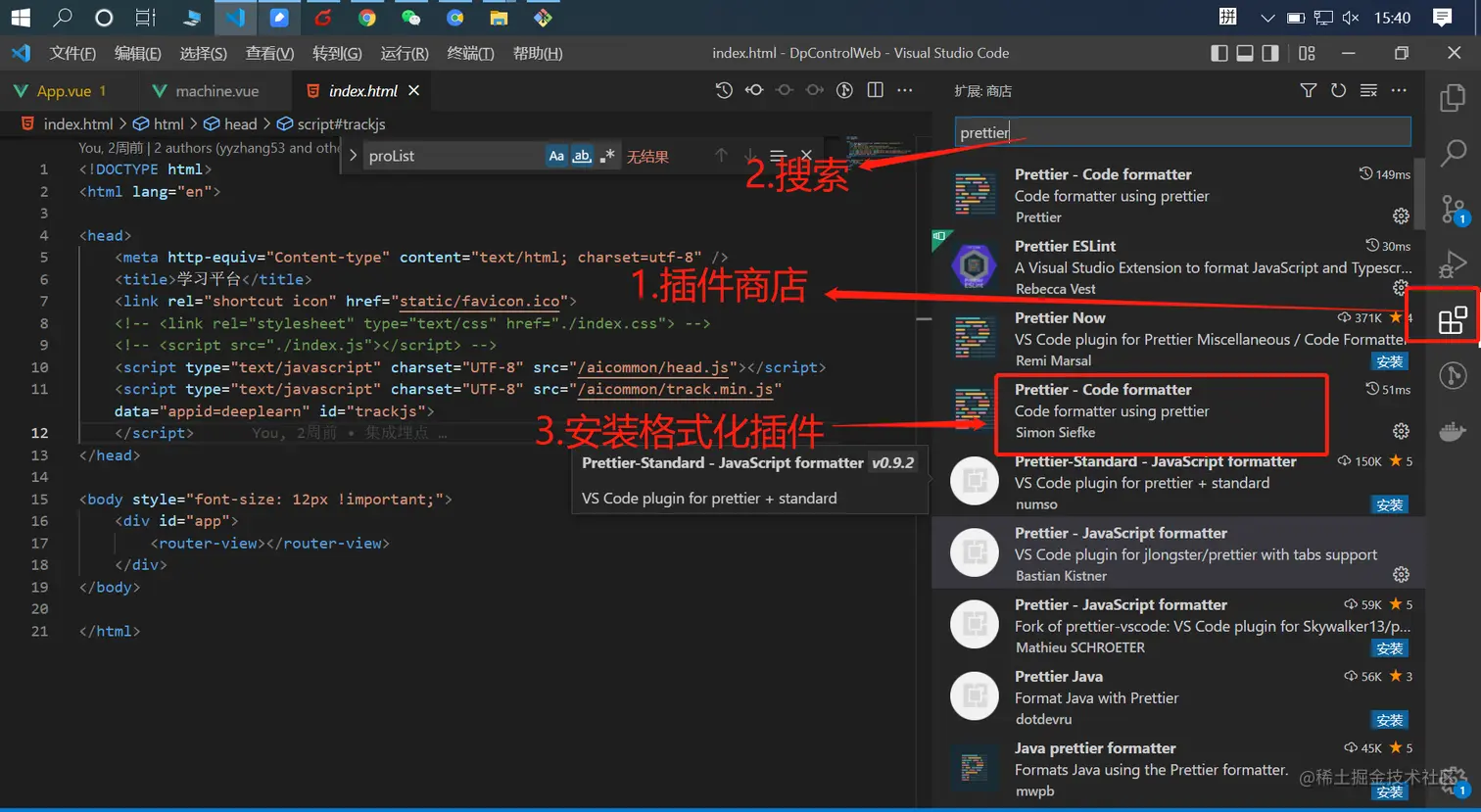
Task: Open the script#trackjs breadcrumb dropdown
Action: [331, 123]
